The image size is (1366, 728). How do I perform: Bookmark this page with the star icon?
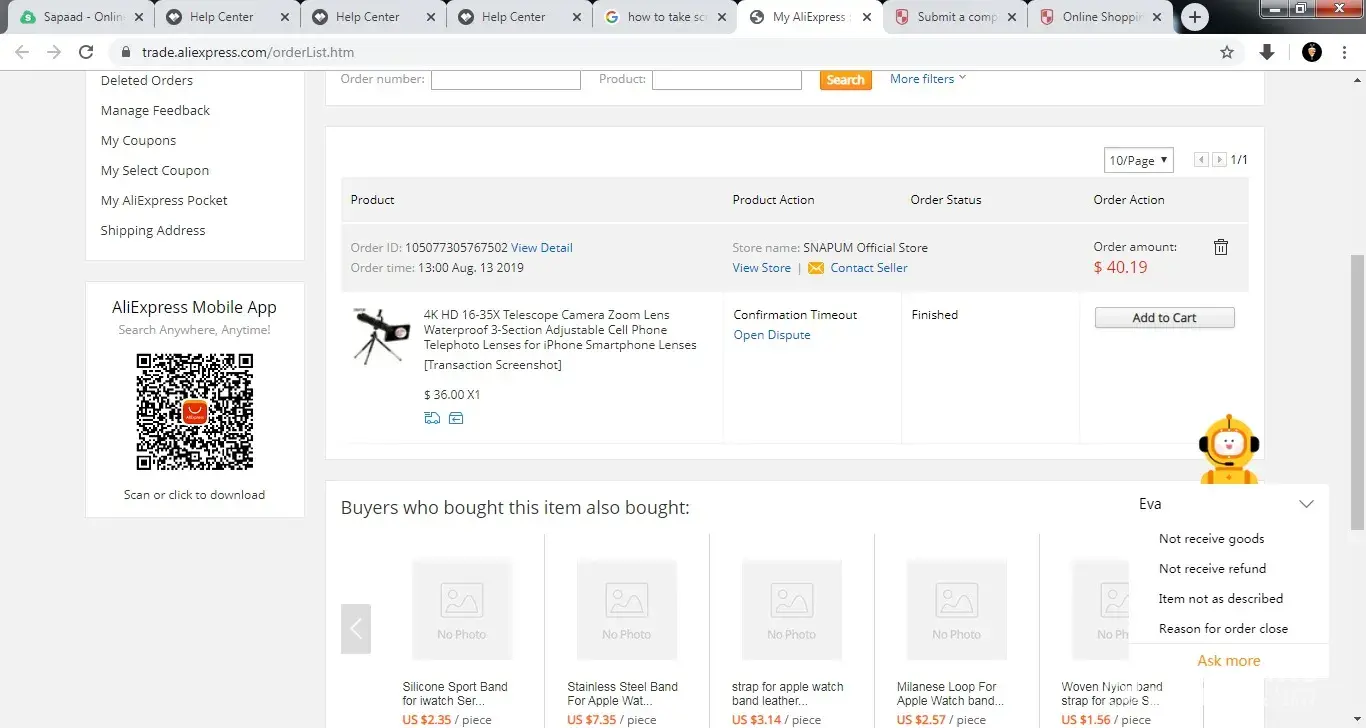coord(1227,52)
